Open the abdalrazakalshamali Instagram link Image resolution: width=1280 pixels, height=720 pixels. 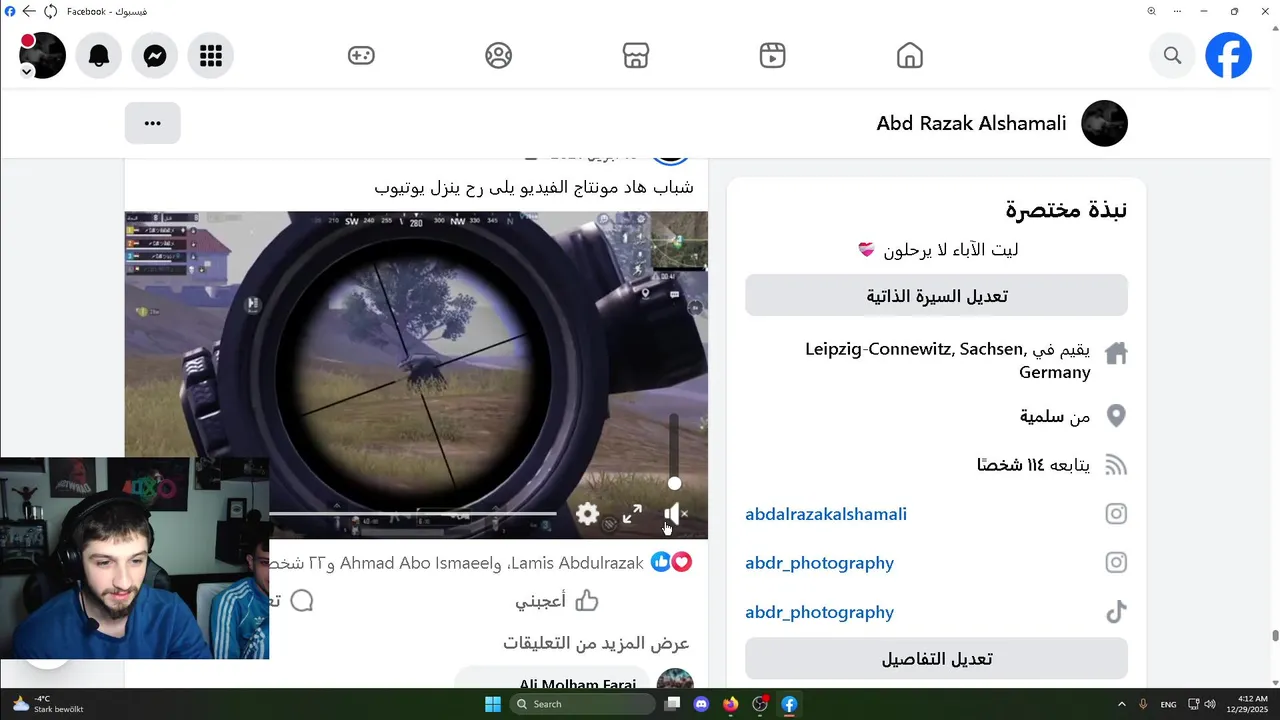click(x=826, y=514)
